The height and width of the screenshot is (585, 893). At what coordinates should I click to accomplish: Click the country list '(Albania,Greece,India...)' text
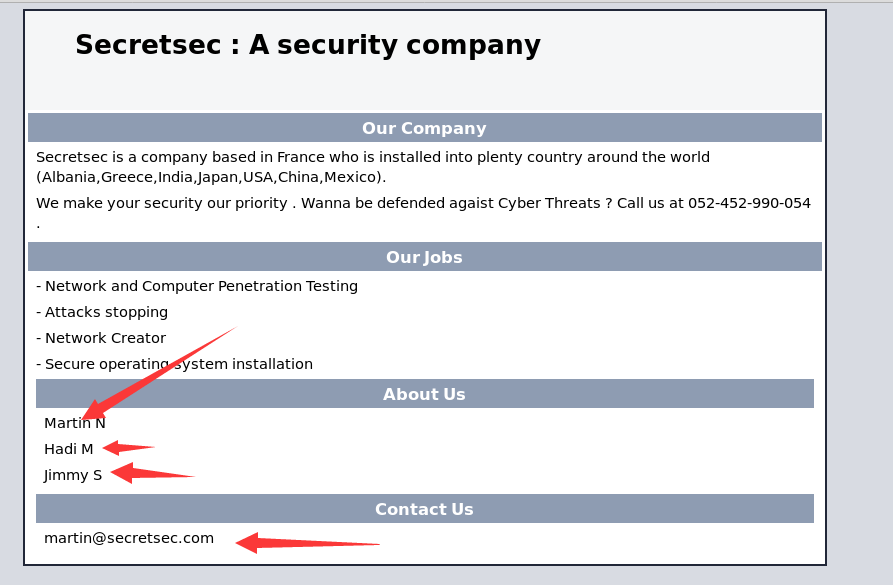(x=211, y=177)
